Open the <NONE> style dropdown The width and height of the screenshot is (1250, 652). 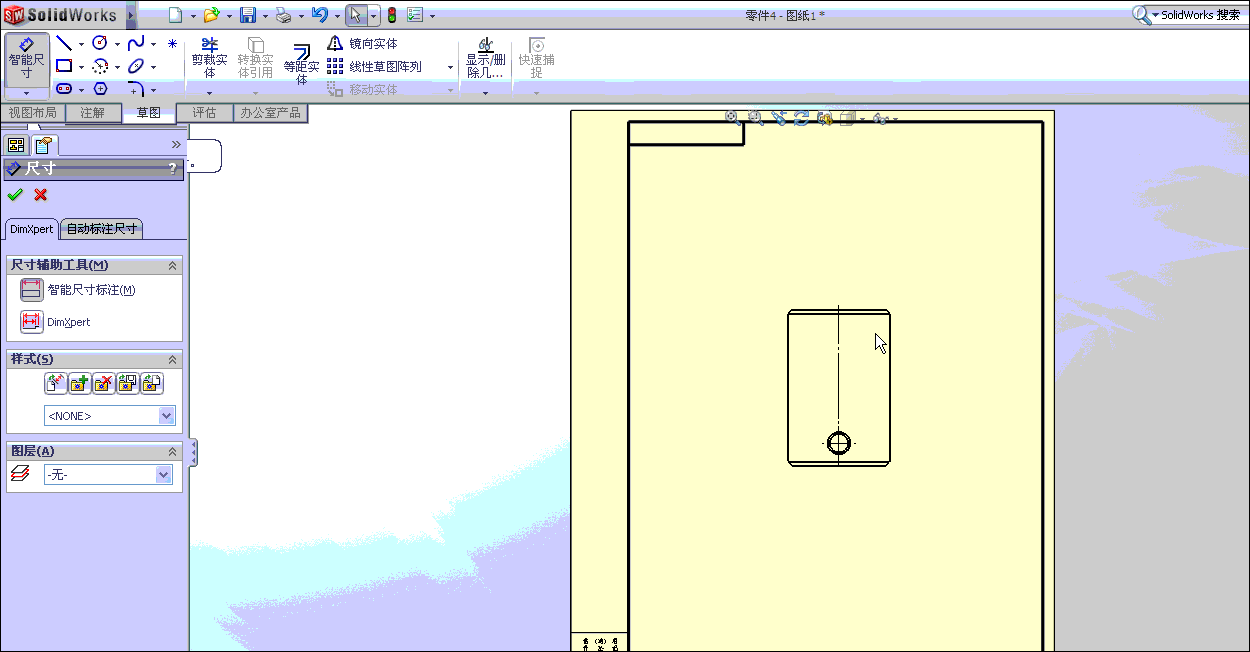[x=110, y=416]
